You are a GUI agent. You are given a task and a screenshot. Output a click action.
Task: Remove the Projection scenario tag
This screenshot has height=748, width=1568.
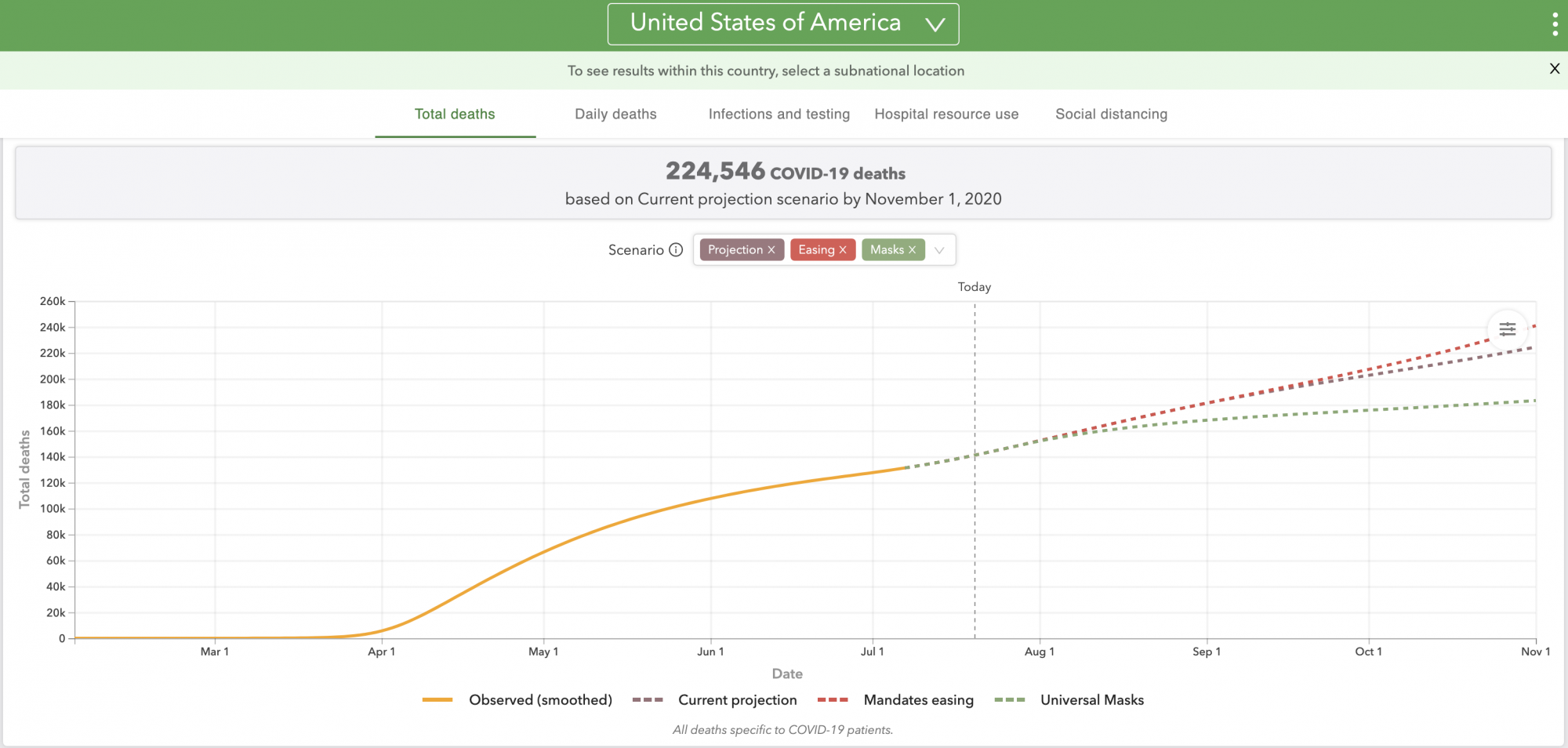point(771,250)
